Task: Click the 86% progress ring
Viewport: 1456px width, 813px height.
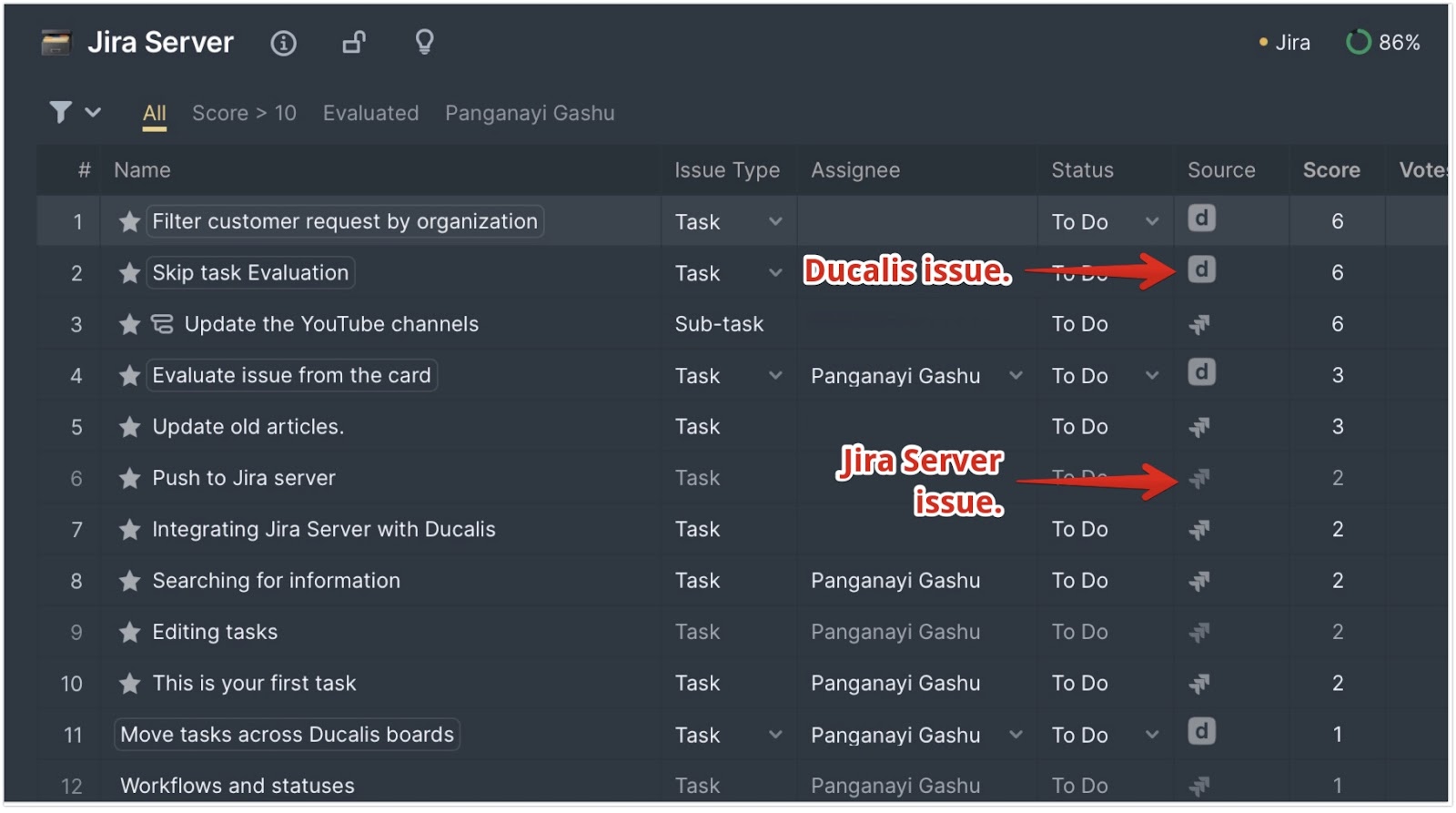Action: [x=1358, y=42]
